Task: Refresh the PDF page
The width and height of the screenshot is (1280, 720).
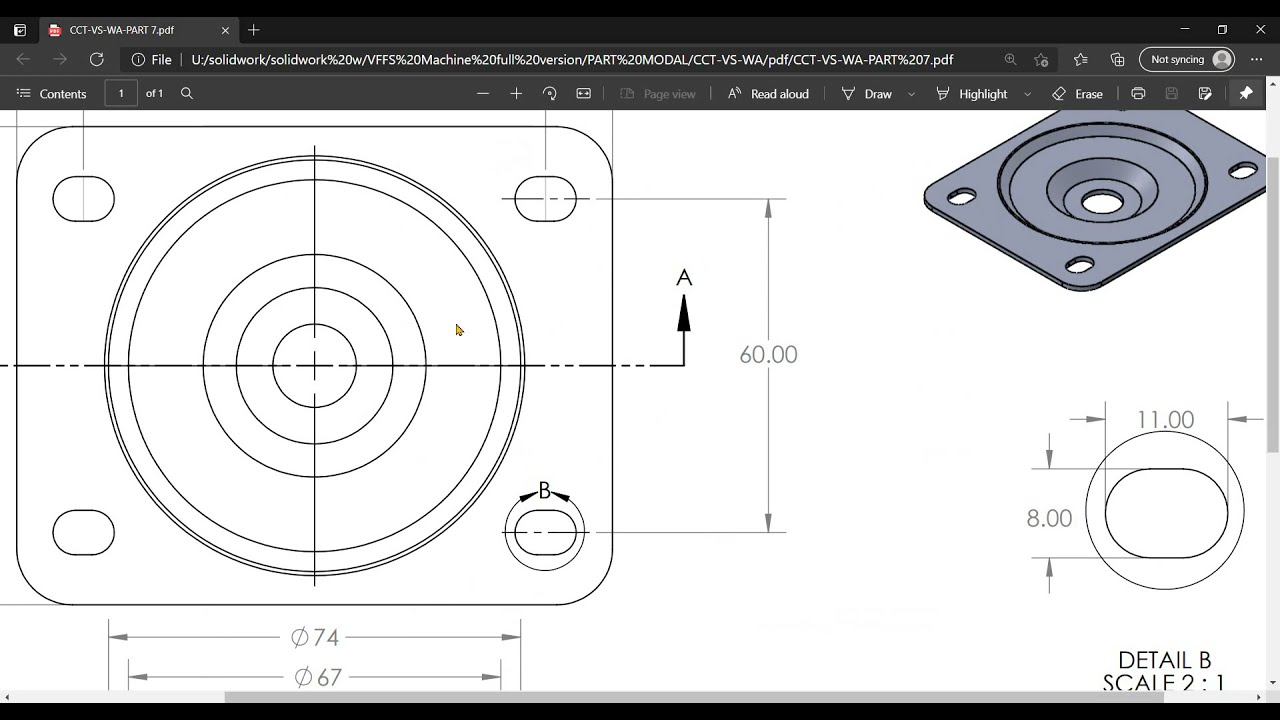Action: [97, 60]
